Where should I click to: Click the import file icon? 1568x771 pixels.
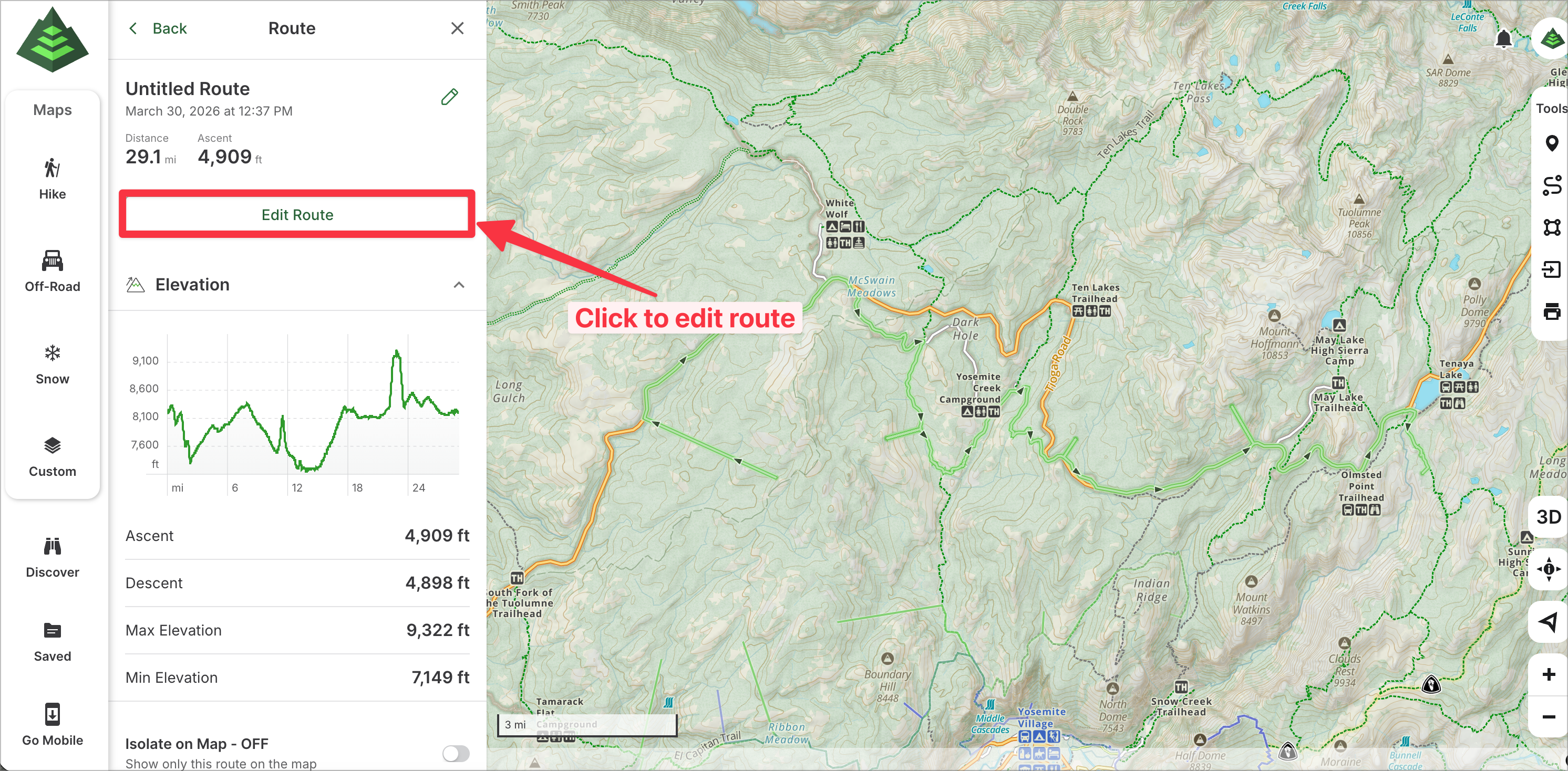1551,269
